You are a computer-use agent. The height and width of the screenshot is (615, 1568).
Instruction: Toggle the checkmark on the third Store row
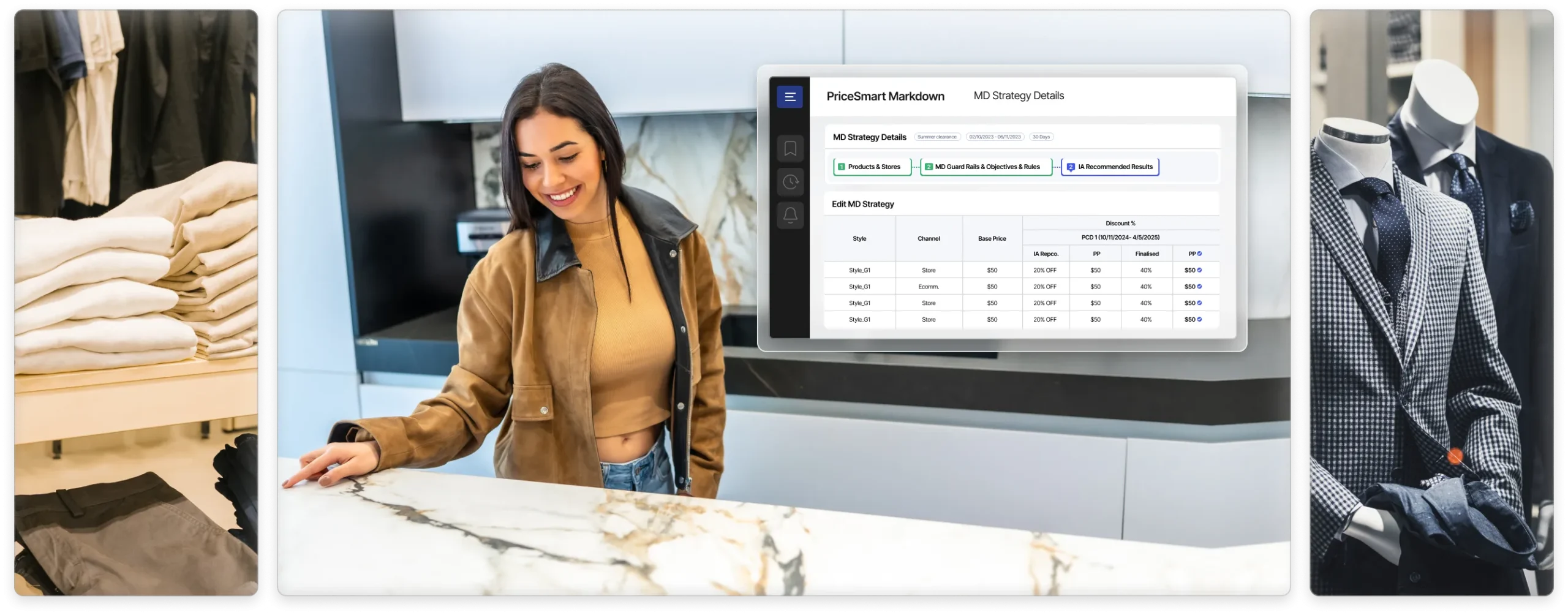point(1199,303)
